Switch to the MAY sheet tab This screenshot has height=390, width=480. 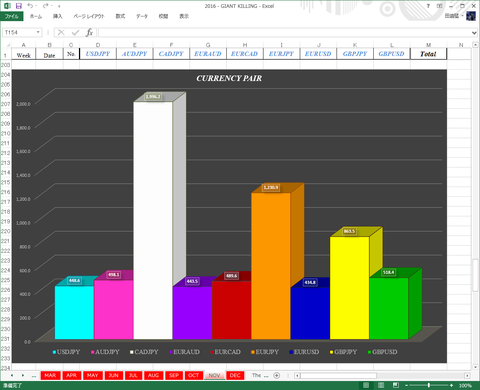pyautogui.click(x=92, y=376)
